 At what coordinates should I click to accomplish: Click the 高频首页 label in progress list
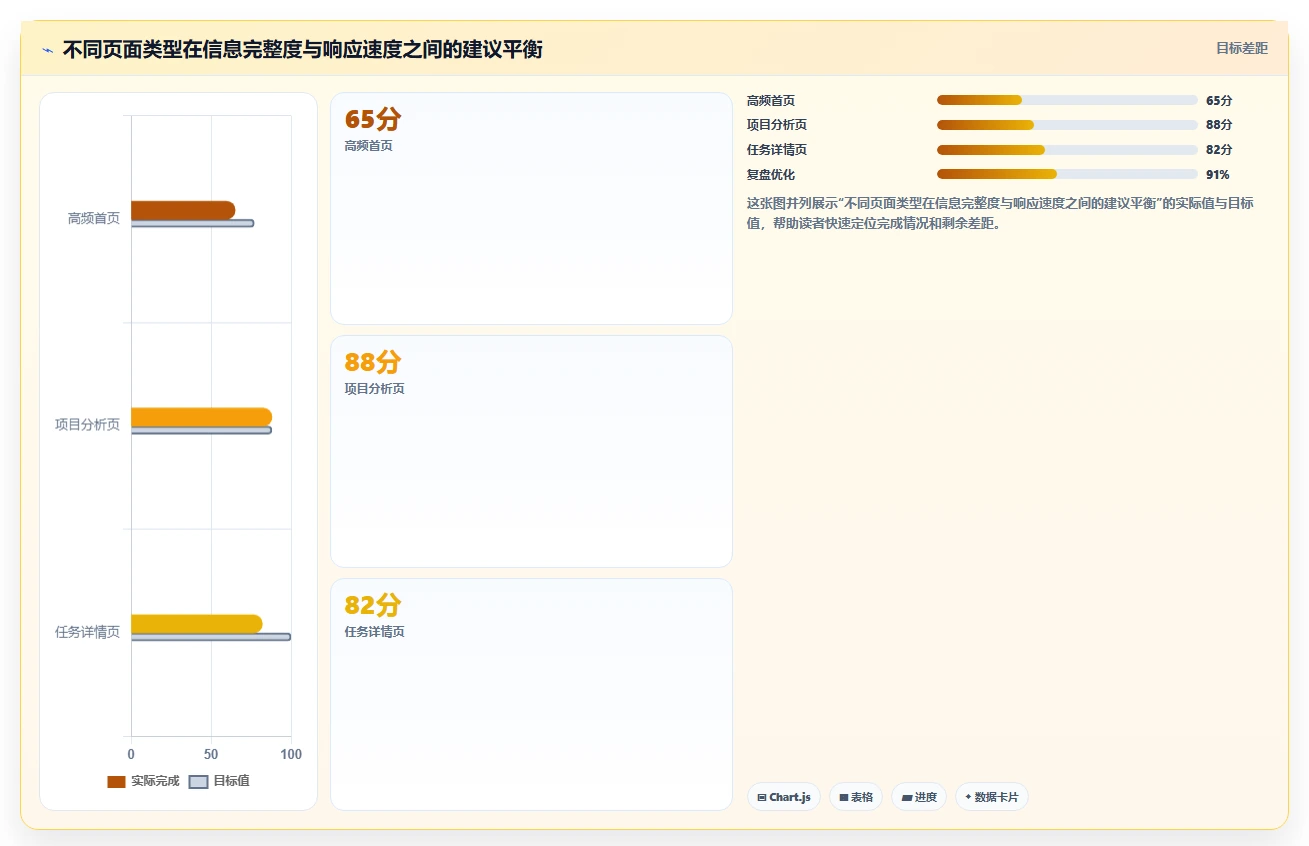click(771, 100)
